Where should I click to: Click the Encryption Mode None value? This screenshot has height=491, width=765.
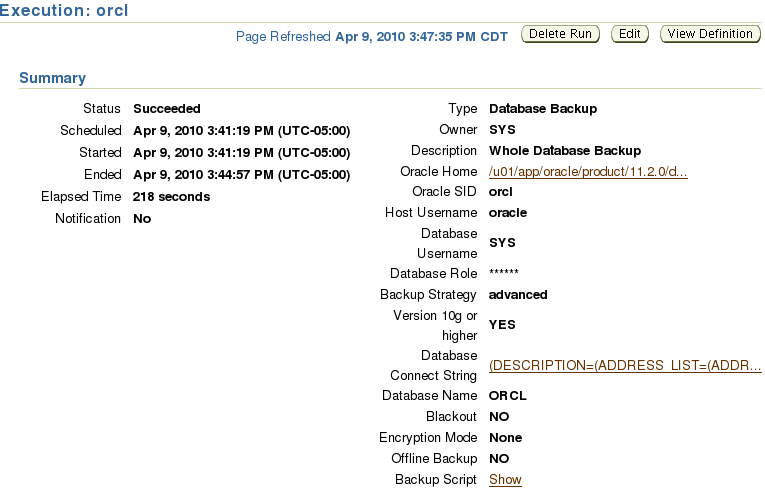click(x=505, y=438)
